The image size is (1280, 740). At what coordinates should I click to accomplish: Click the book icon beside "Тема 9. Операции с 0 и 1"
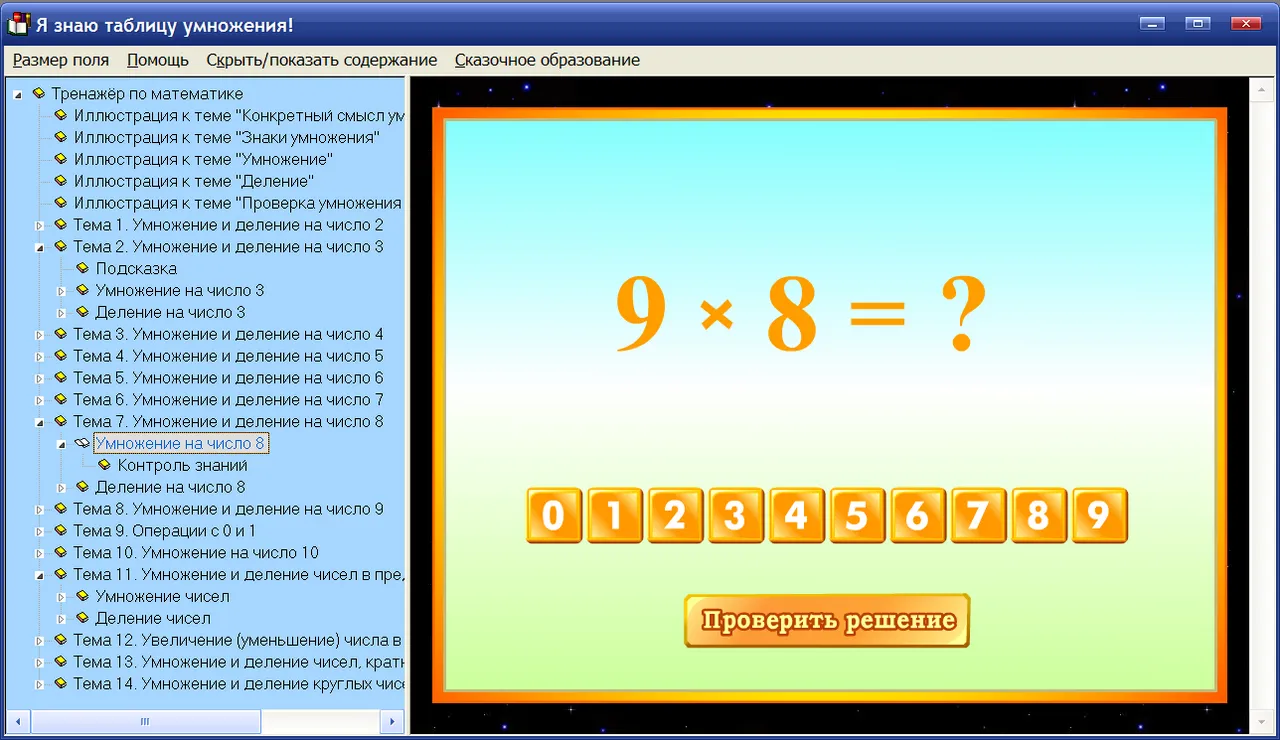61,530
